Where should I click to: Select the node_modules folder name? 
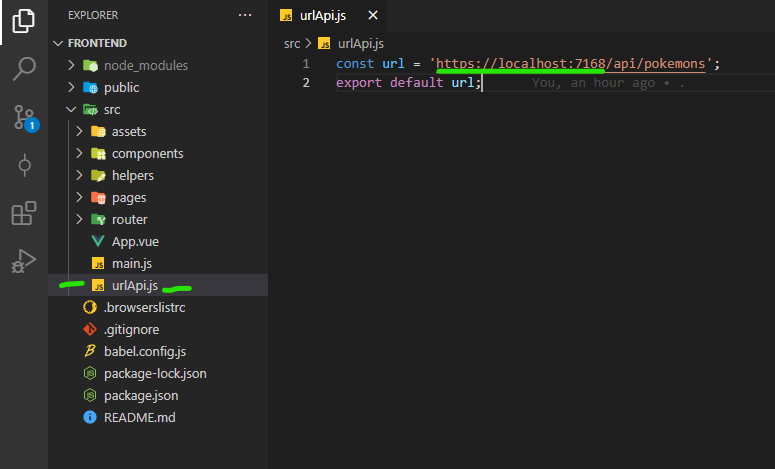[x=146, y=66]
